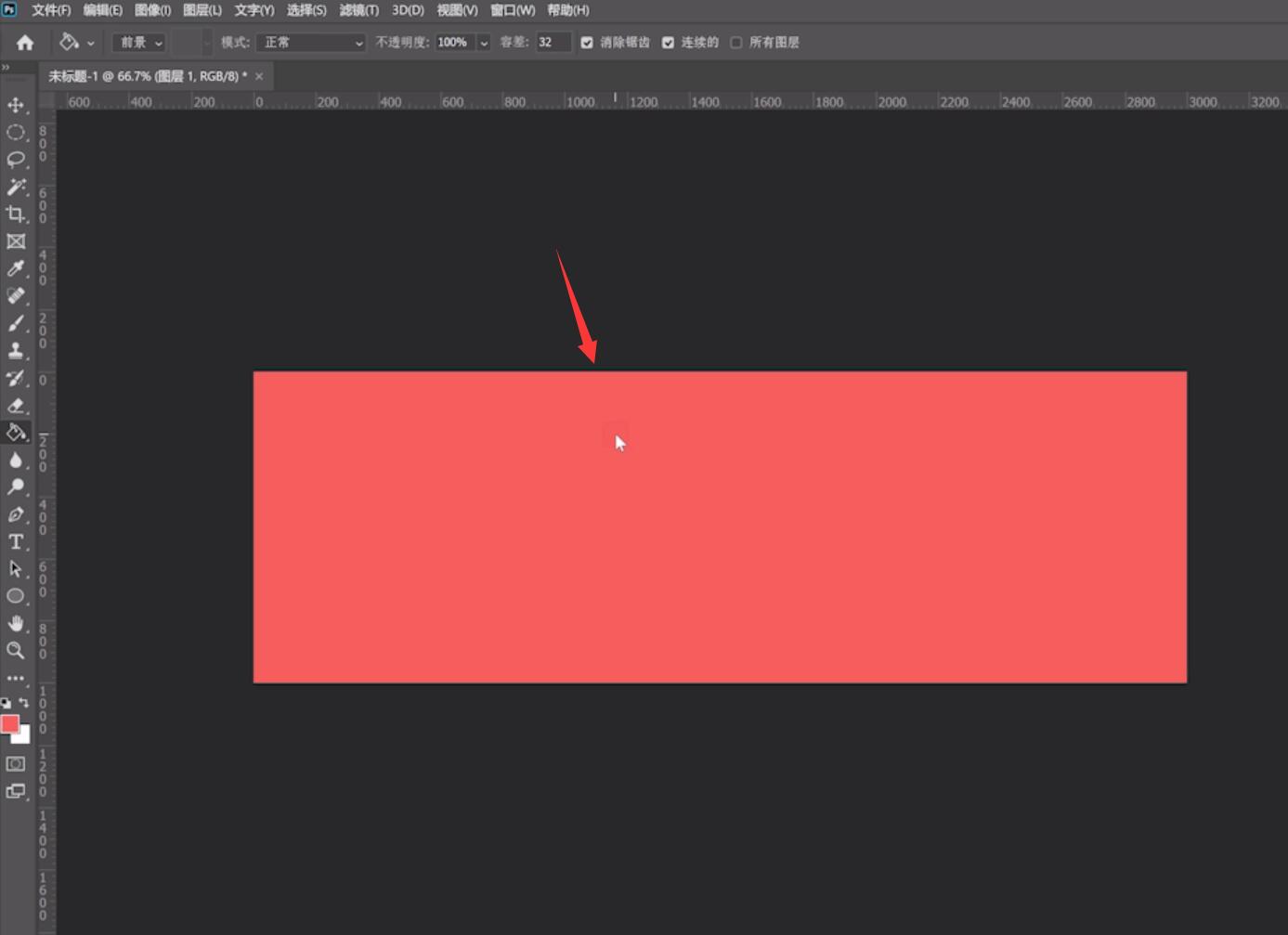Open the 文字(Y) menu
The height and width of the screenshot is (935, 1288).
pyautogui.click(x=254, y=10)
